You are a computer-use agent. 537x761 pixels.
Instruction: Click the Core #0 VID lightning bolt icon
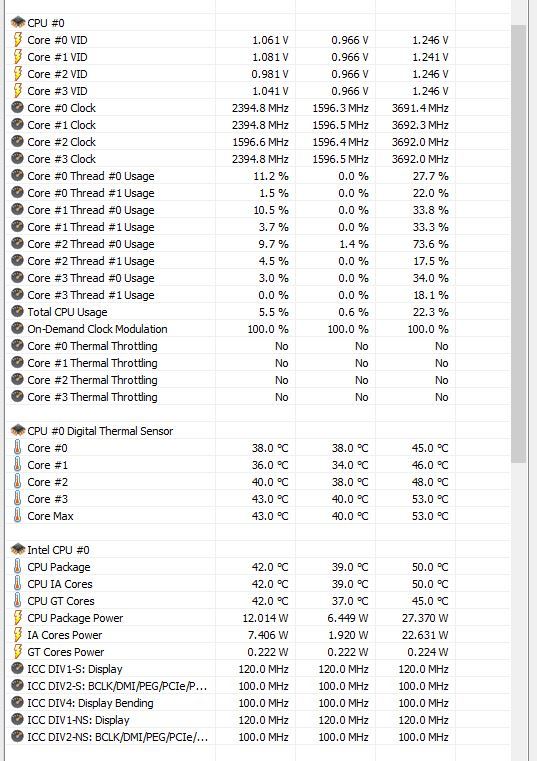[x=17, y=40]
